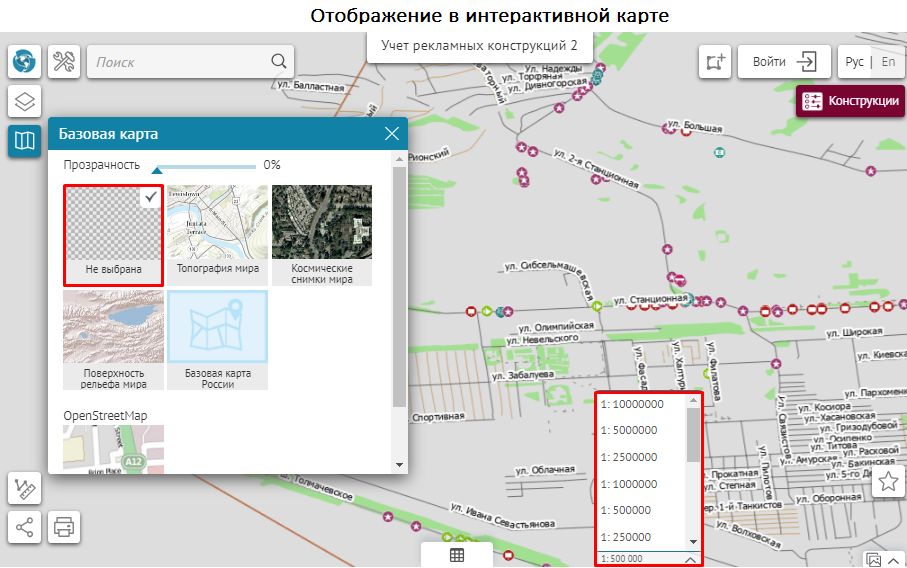Image resolution: width=907 pixels, height=568 pixels.
Task: Click the search magnifier icon
Action: [279, 62]
